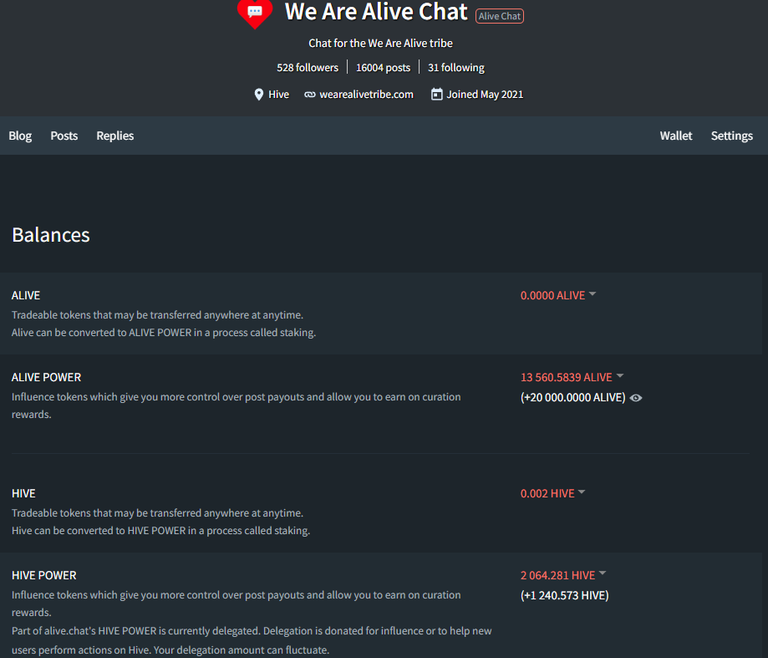Open the Posts tab

[x=64, y=136]
